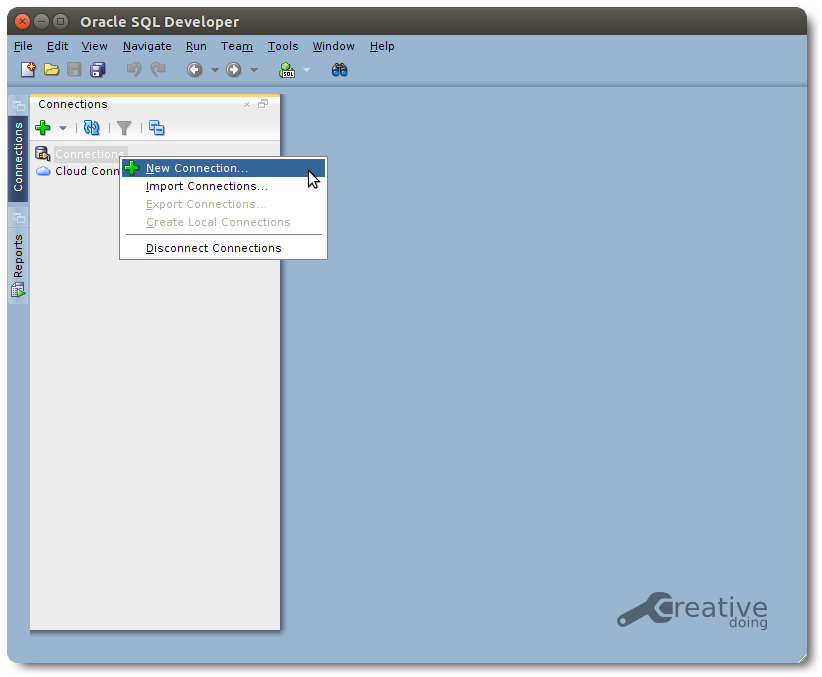The width and height of the screenshot is (822, 677).
Task: Open the Window menu
Action: point(333,46)
